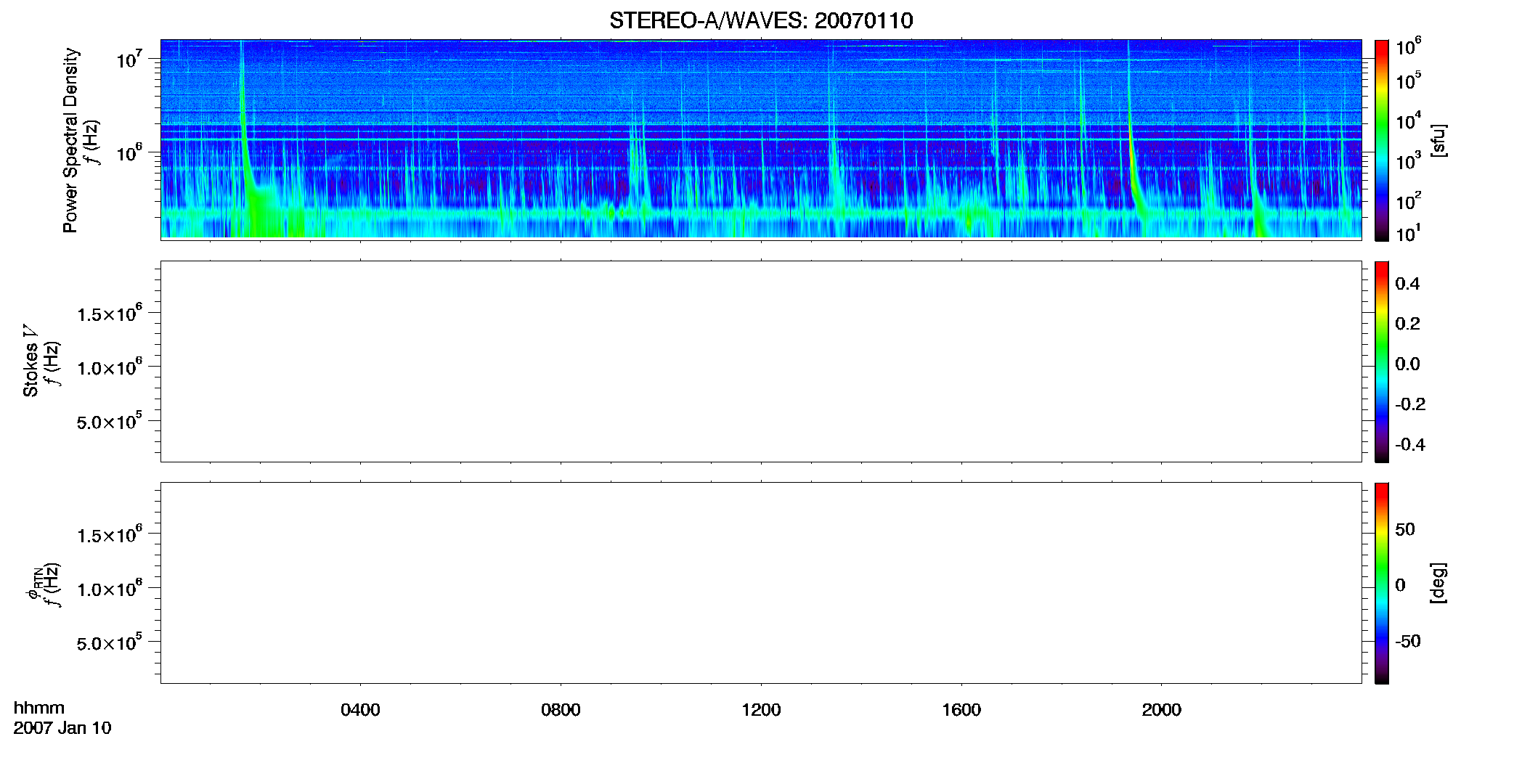Click the 1.0×10^6 tick of the Stokes V panel
Viewport: 1522px width, 784px height.
click(x=110, y=367)
